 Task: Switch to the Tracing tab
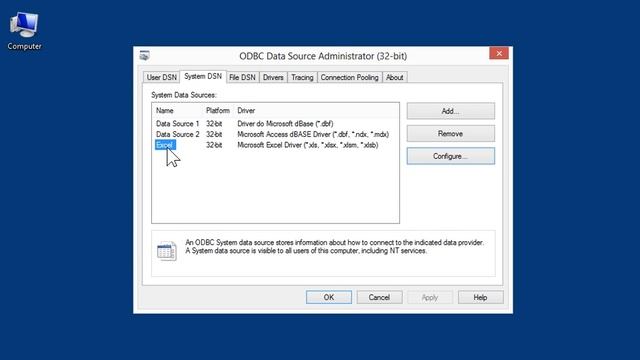302,78
